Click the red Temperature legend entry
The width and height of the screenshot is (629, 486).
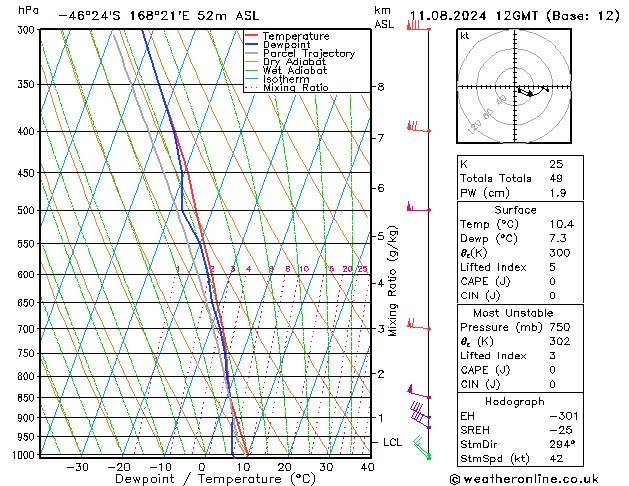pos(287,36)
